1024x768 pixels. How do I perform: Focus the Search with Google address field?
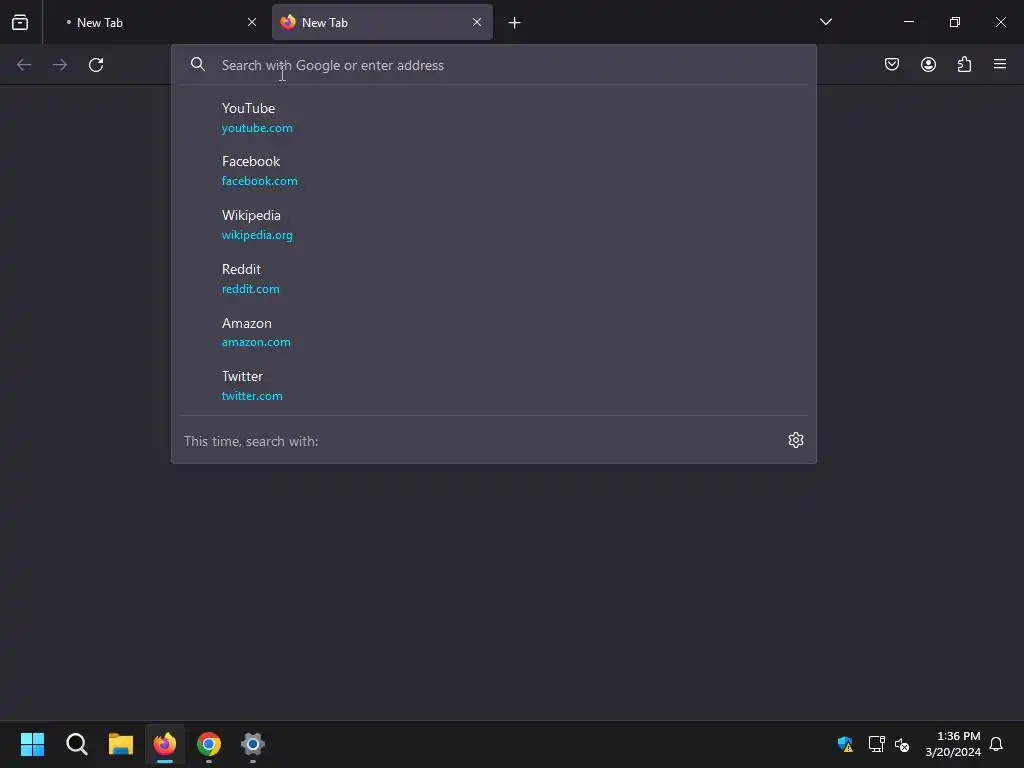[x=494, y=65]
